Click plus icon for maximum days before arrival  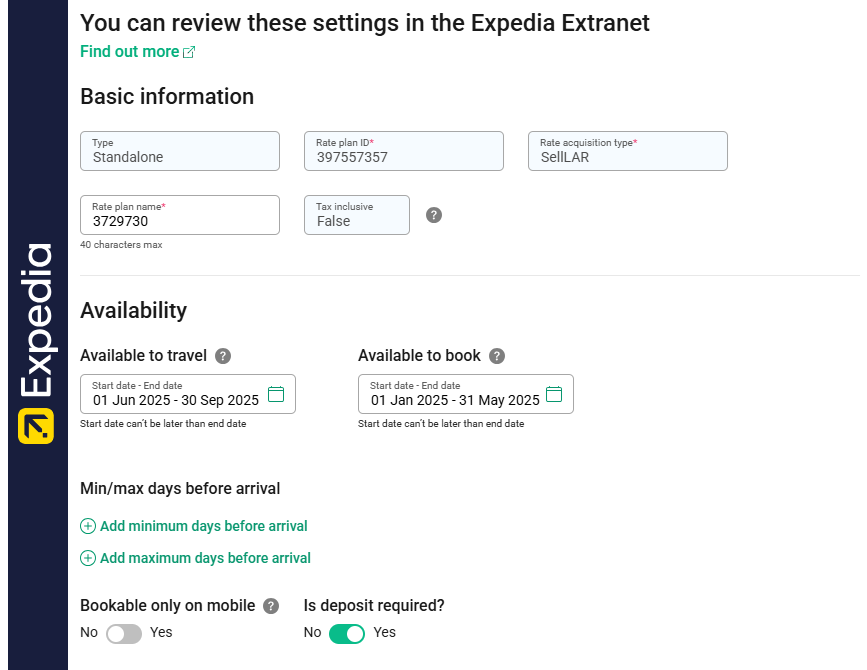pos(88,558)
